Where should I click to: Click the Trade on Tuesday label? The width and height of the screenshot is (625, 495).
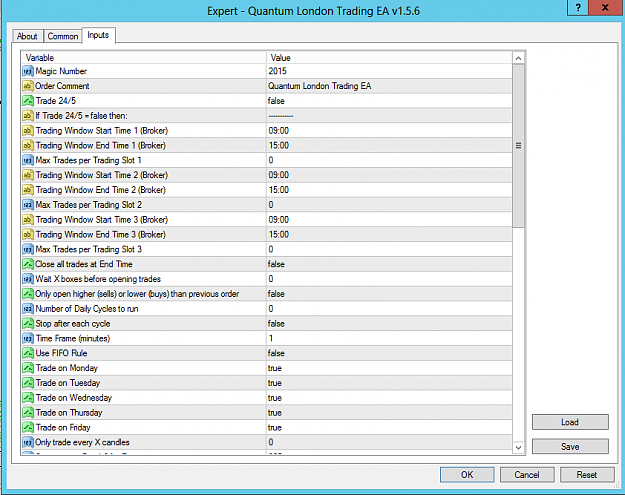[x=68, y=383]
